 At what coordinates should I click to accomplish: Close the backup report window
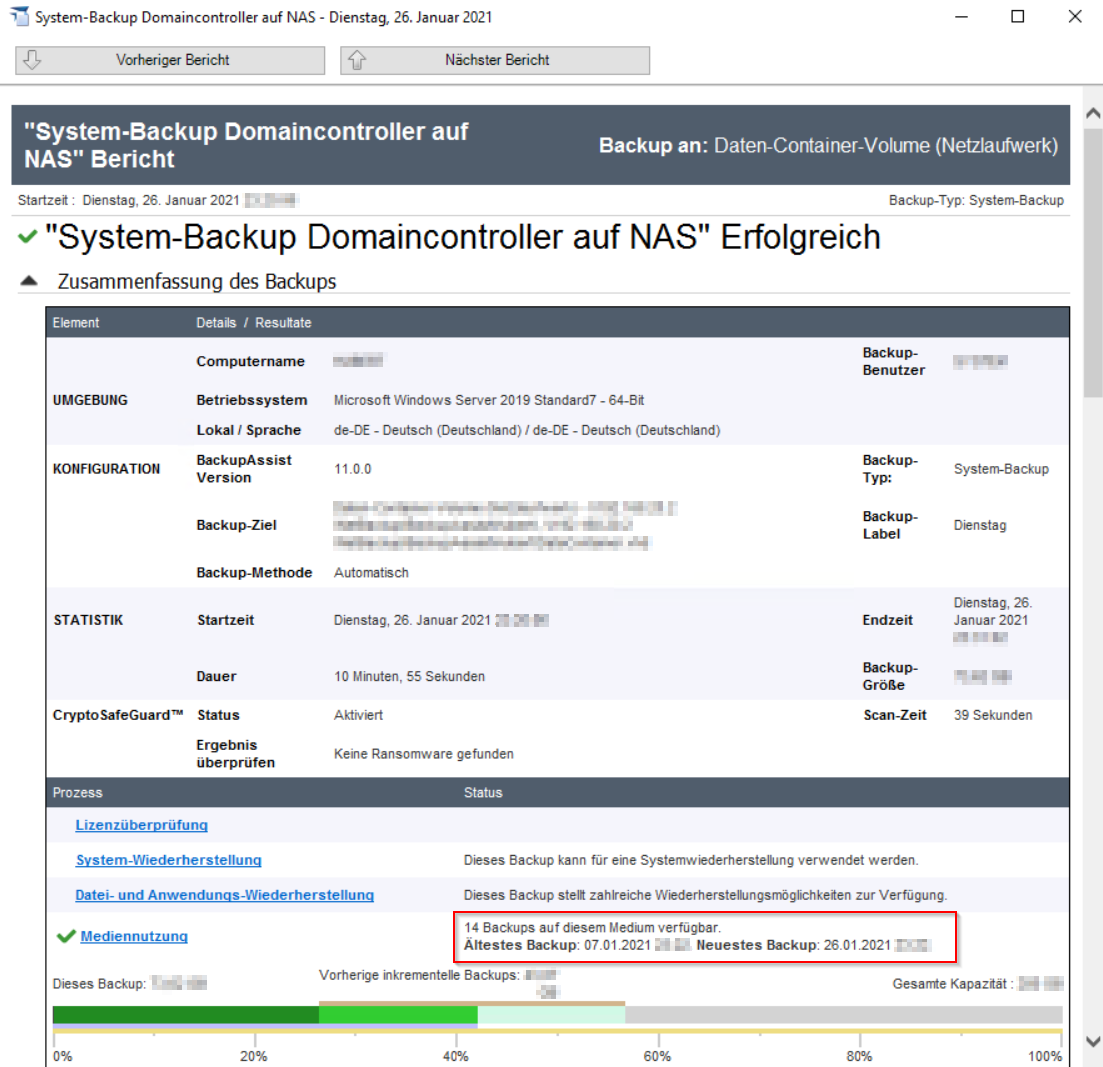pyautogui.click(x=1074, y=17)
